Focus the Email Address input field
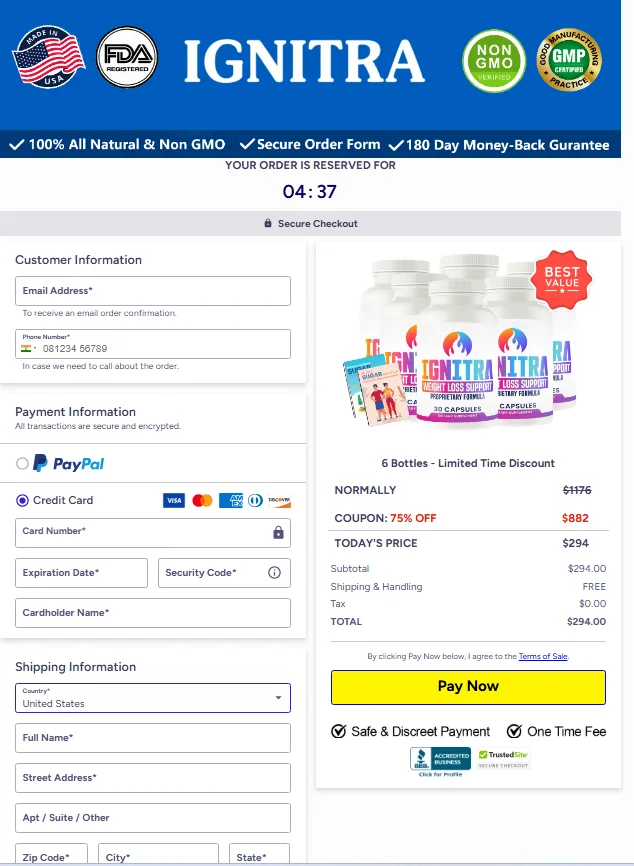 point(153,291)
